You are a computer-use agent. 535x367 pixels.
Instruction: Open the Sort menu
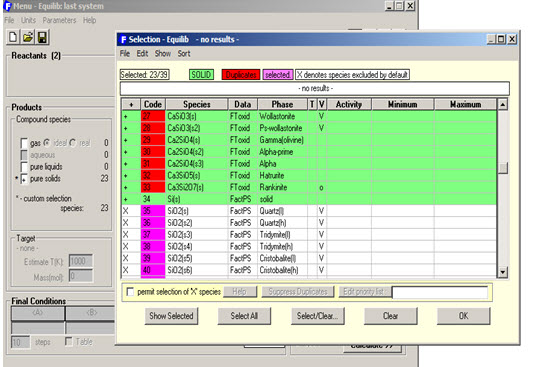pyautogui.click(x=184, y=54)
